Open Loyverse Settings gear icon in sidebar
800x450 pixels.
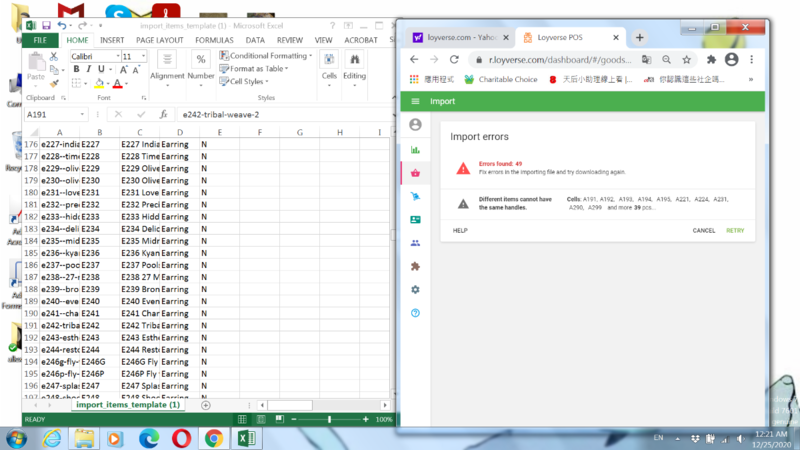click(x=415, y=289)
